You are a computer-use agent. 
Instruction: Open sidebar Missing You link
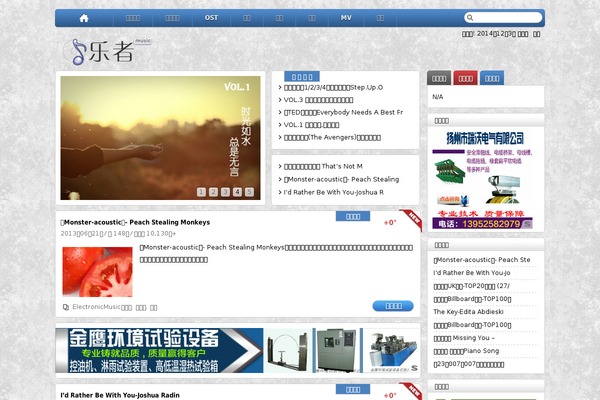464,338
